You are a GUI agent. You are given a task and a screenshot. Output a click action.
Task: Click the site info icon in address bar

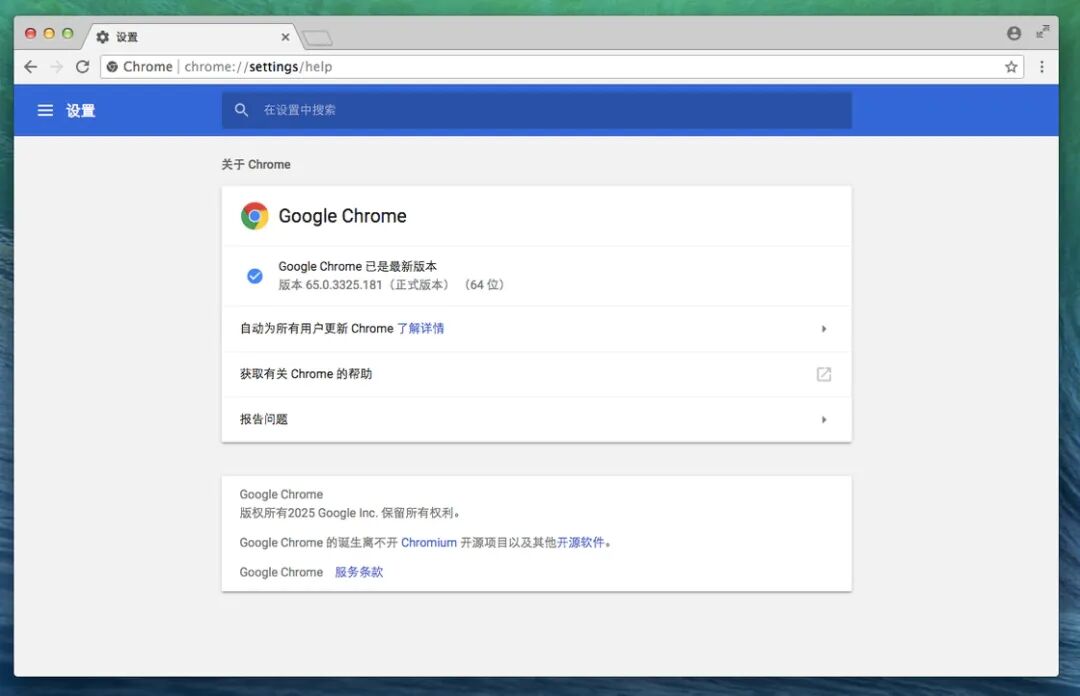click(112, 67)
